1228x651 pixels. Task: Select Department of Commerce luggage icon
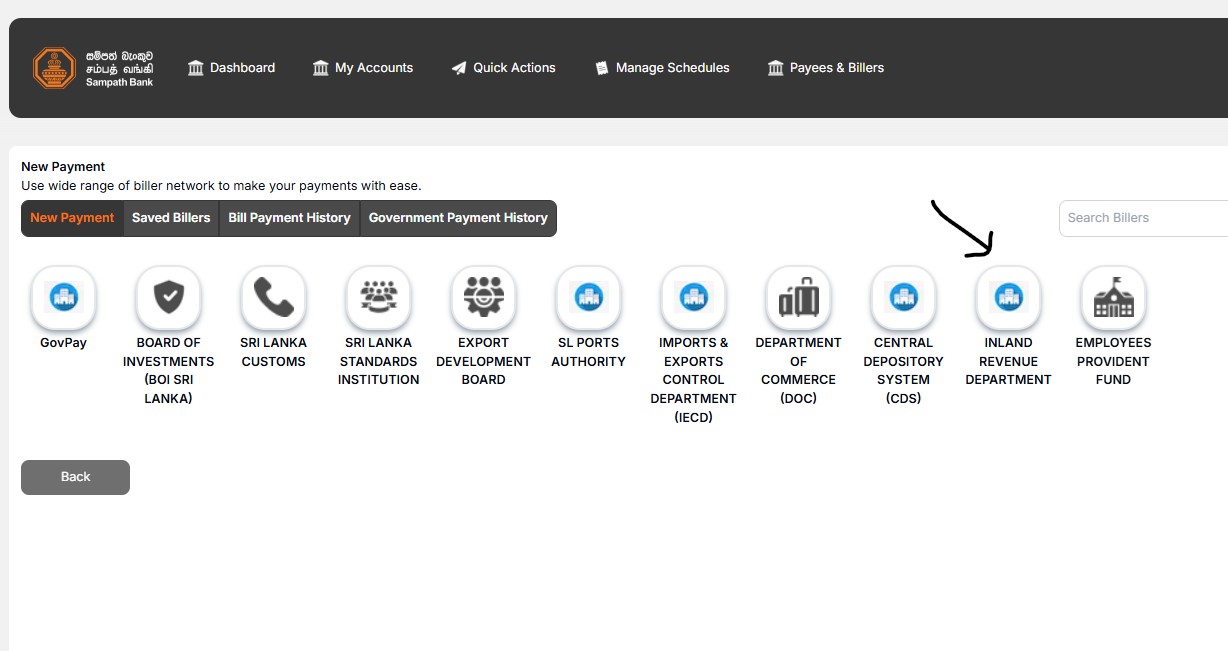(799, 297)
